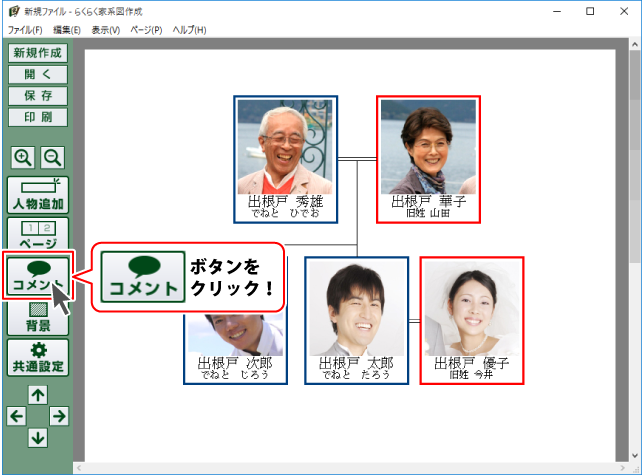Screen dimensions: 642x475
Task: Maximize the らくらく家系図作成 window
Action: 590,11
